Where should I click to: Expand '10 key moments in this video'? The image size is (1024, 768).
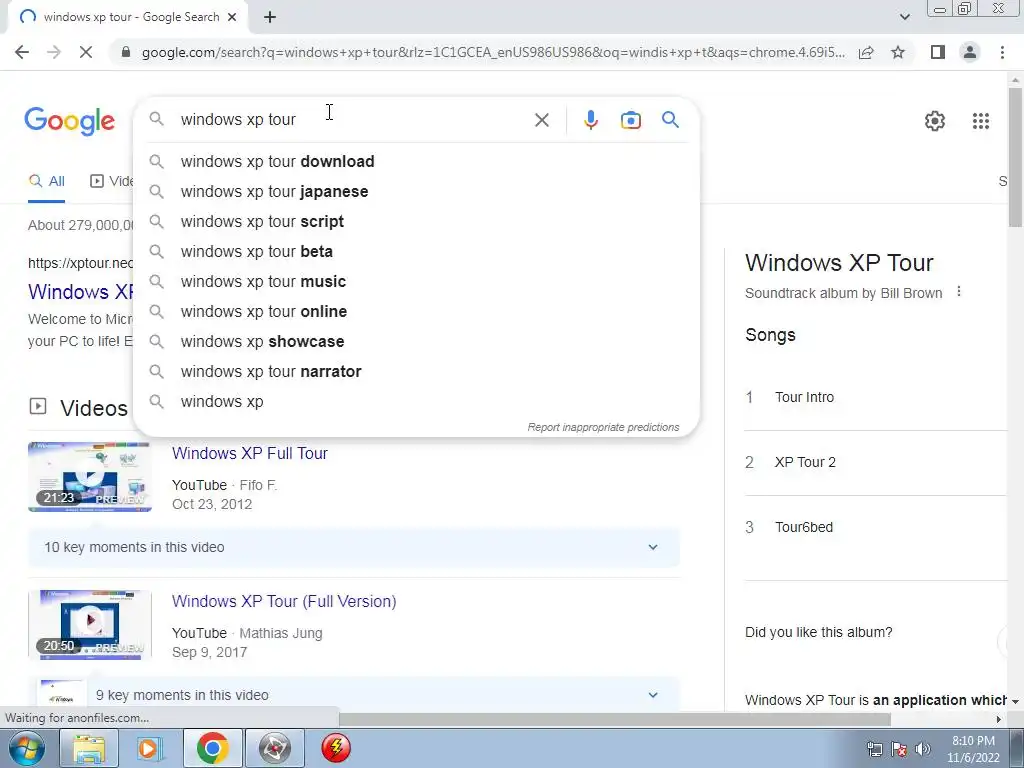[x=353, y=547]
